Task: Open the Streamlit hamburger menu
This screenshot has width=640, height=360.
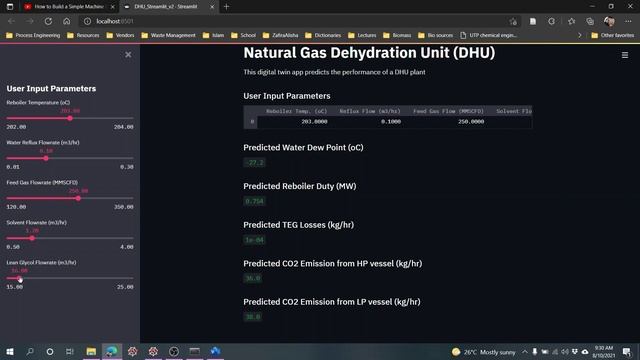Action: click(624, 55)
